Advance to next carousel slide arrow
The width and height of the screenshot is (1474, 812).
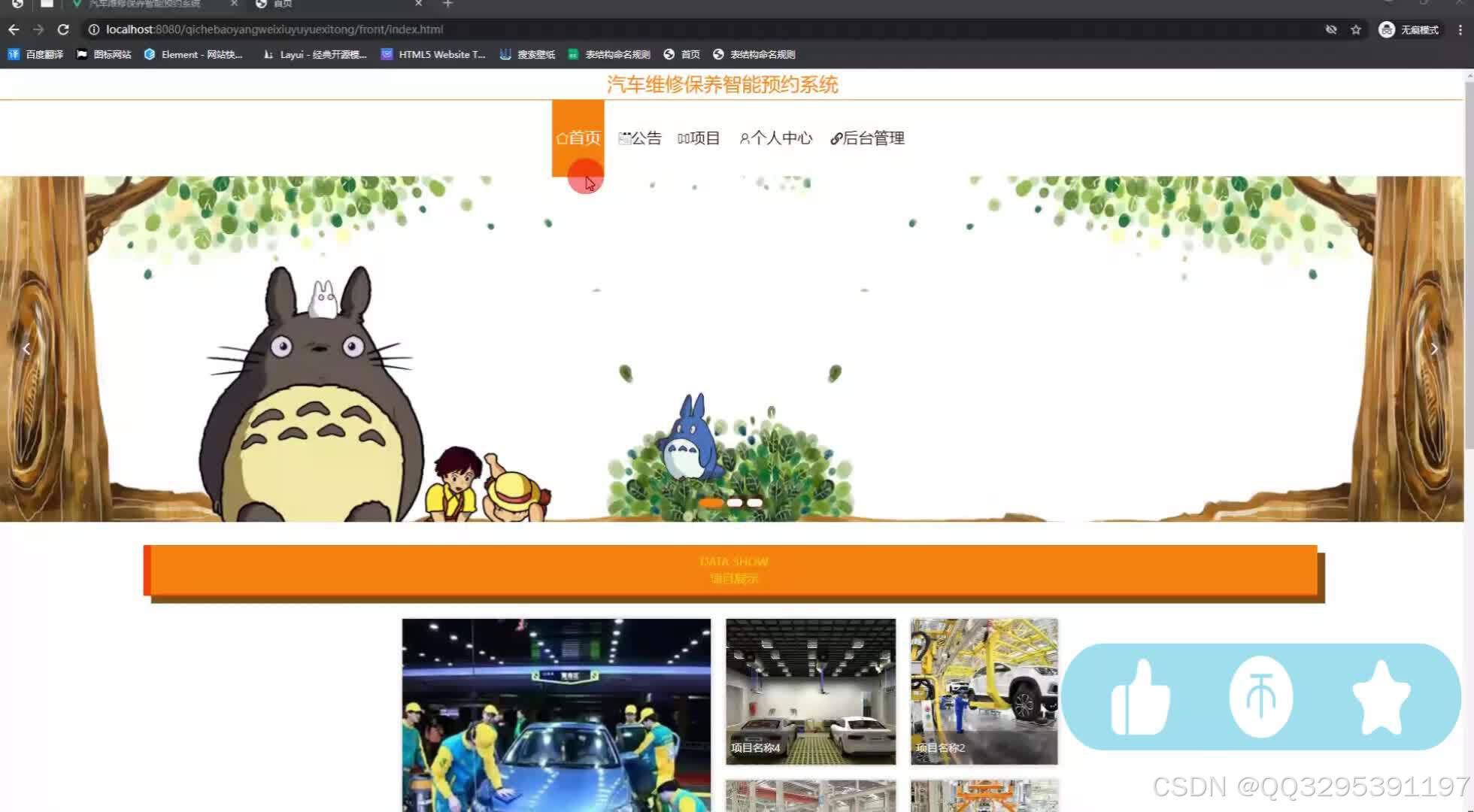1434,349
